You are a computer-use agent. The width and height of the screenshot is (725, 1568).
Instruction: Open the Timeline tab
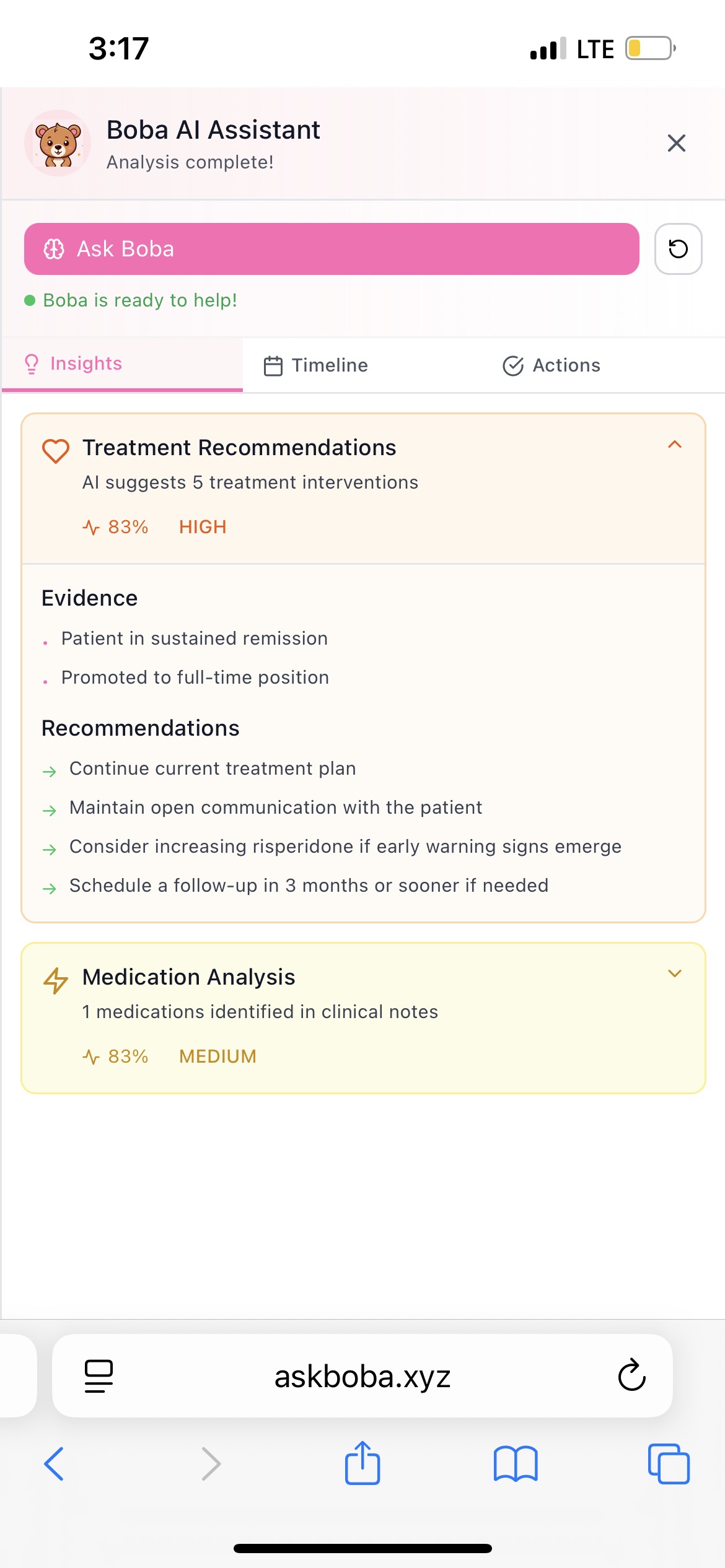tap(316, 365)
